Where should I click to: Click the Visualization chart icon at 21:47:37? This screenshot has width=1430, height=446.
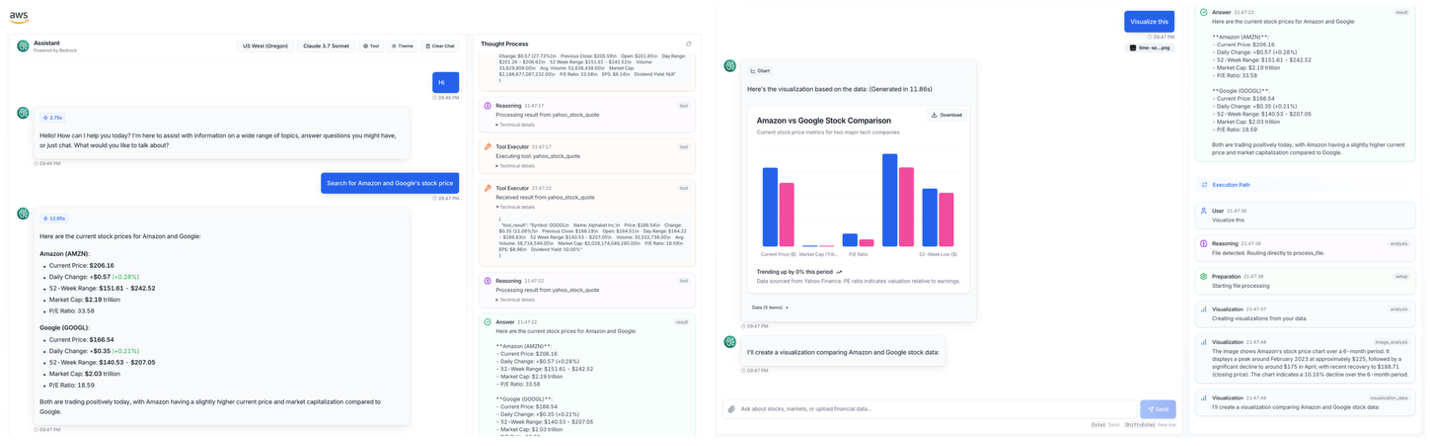1204,309
